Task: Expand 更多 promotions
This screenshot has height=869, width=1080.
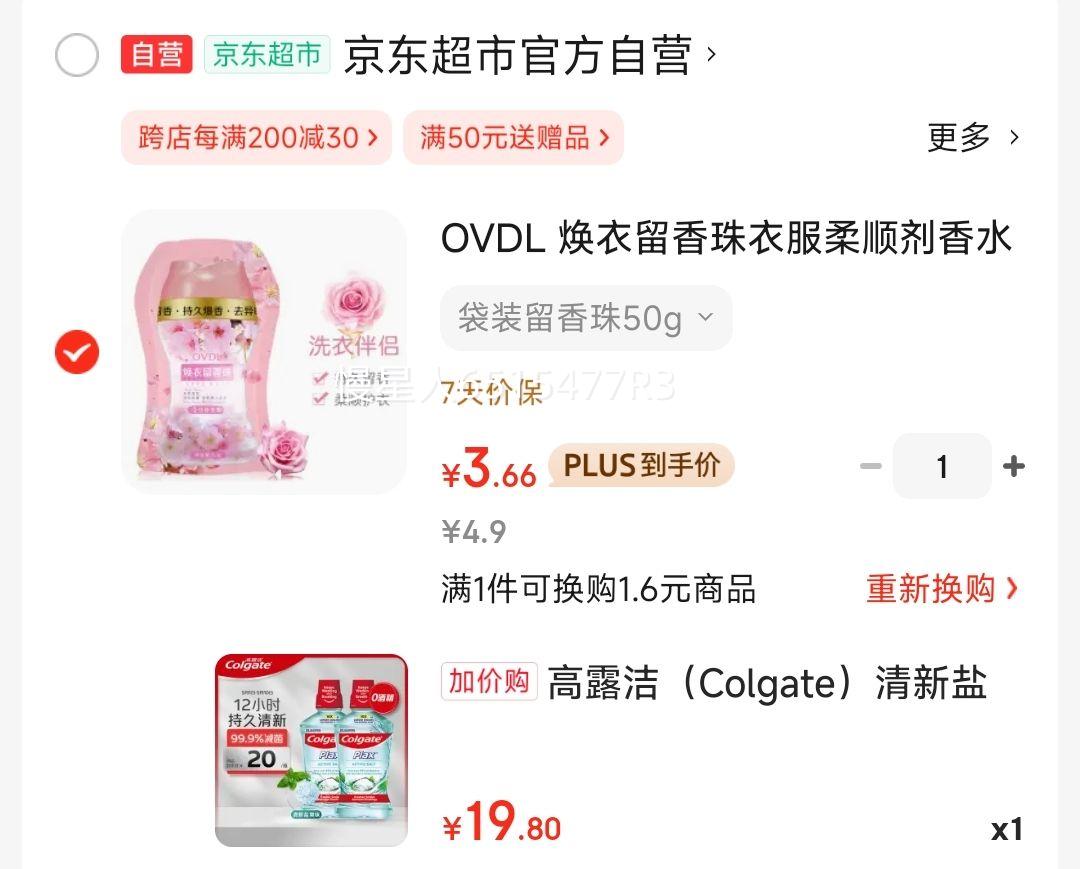Action: (973, 137)
